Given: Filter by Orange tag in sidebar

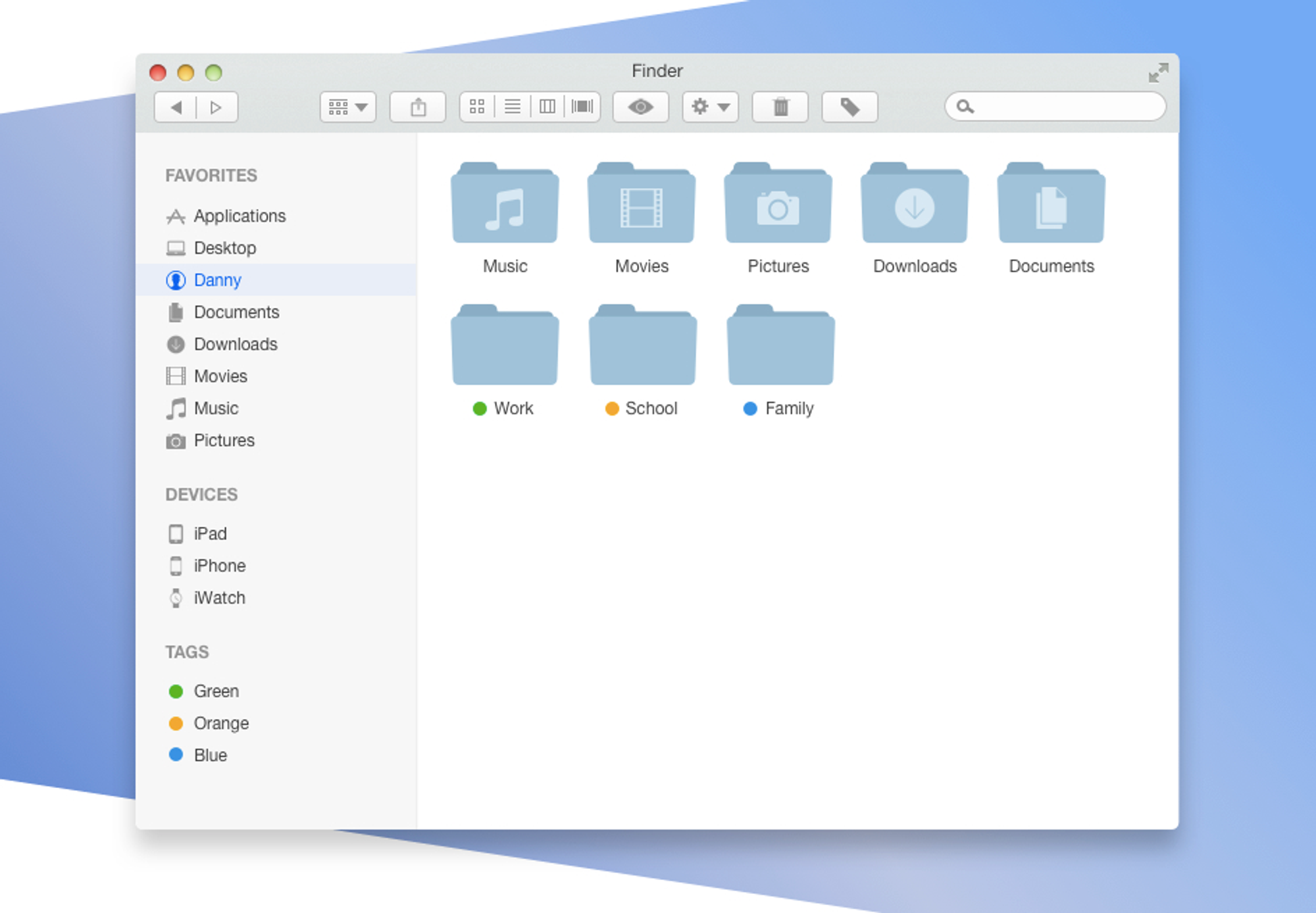Looking at the screenshot, I should [x=221, y=724].
